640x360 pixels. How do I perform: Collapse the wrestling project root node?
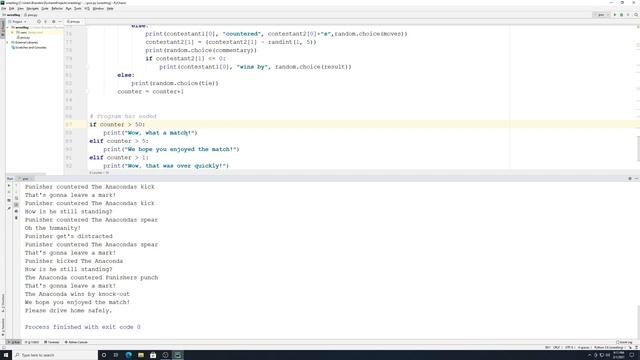click(8, 27)
